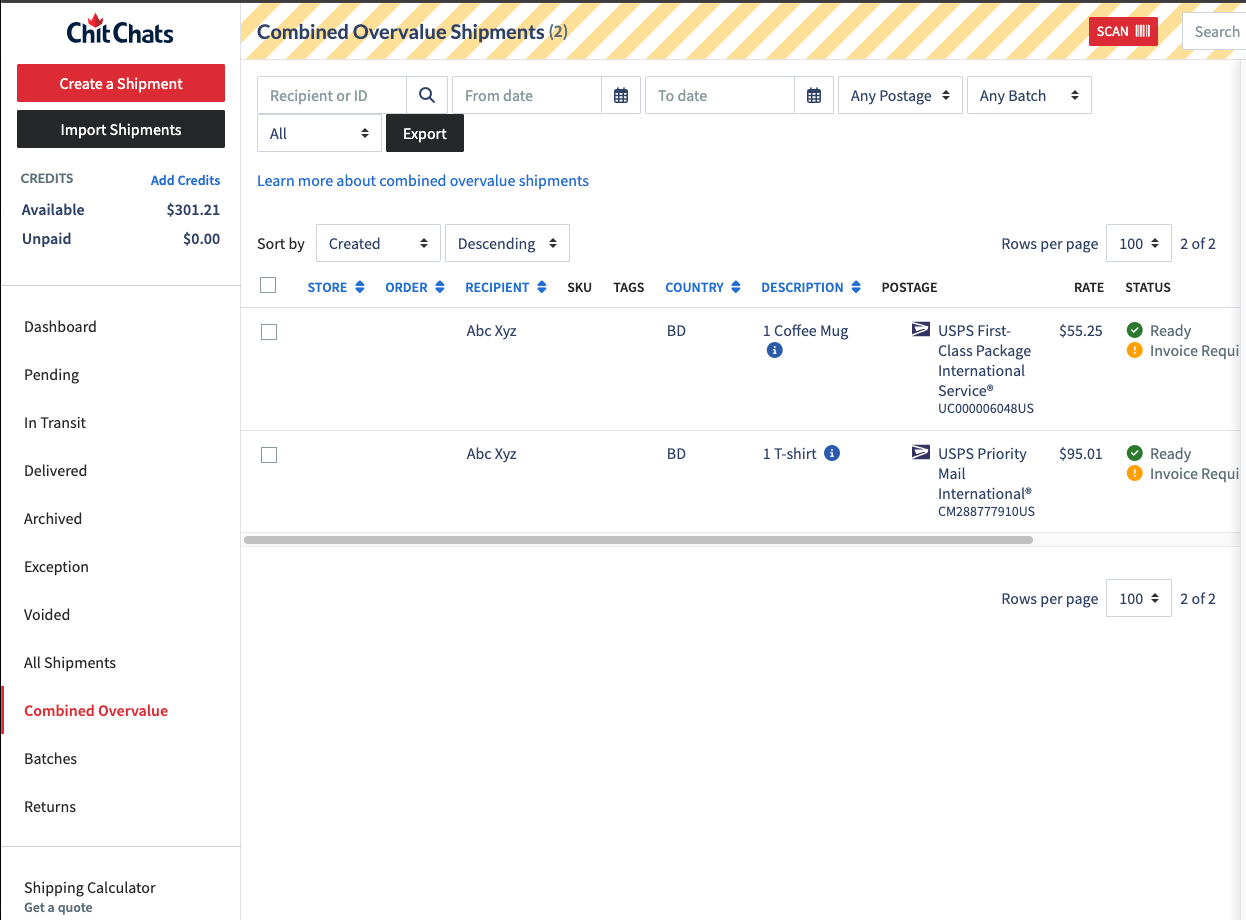Focus the Search field at top right
1246x920 pixels.
[1214, 31]
